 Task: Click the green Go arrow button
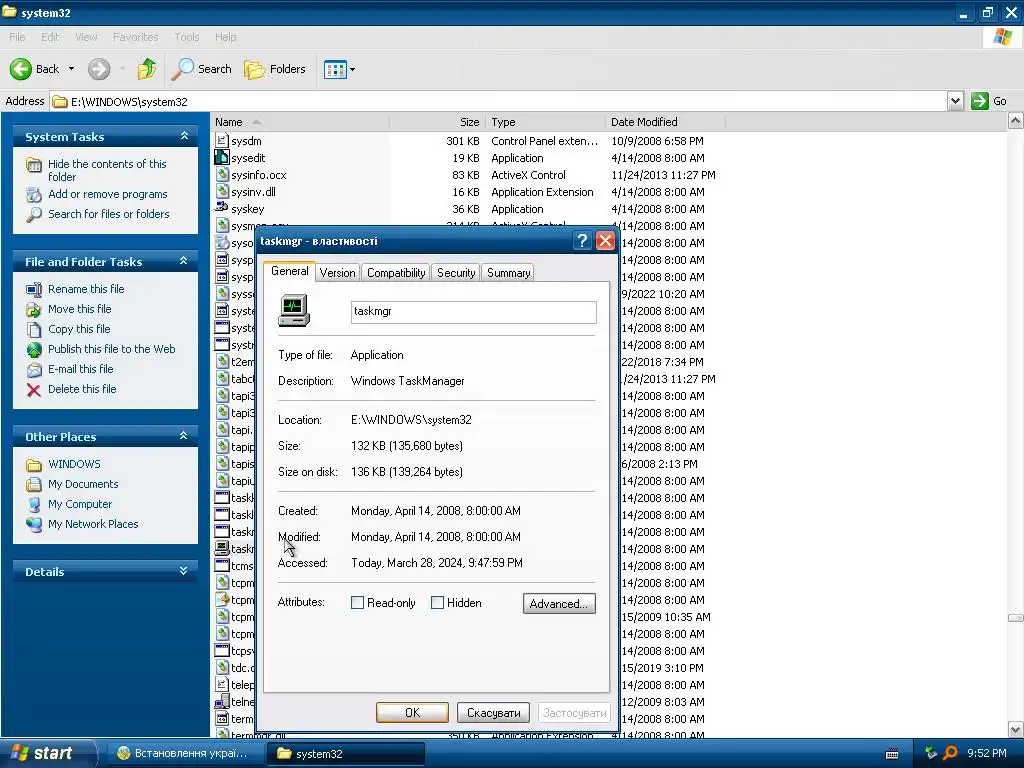point(980,101)
